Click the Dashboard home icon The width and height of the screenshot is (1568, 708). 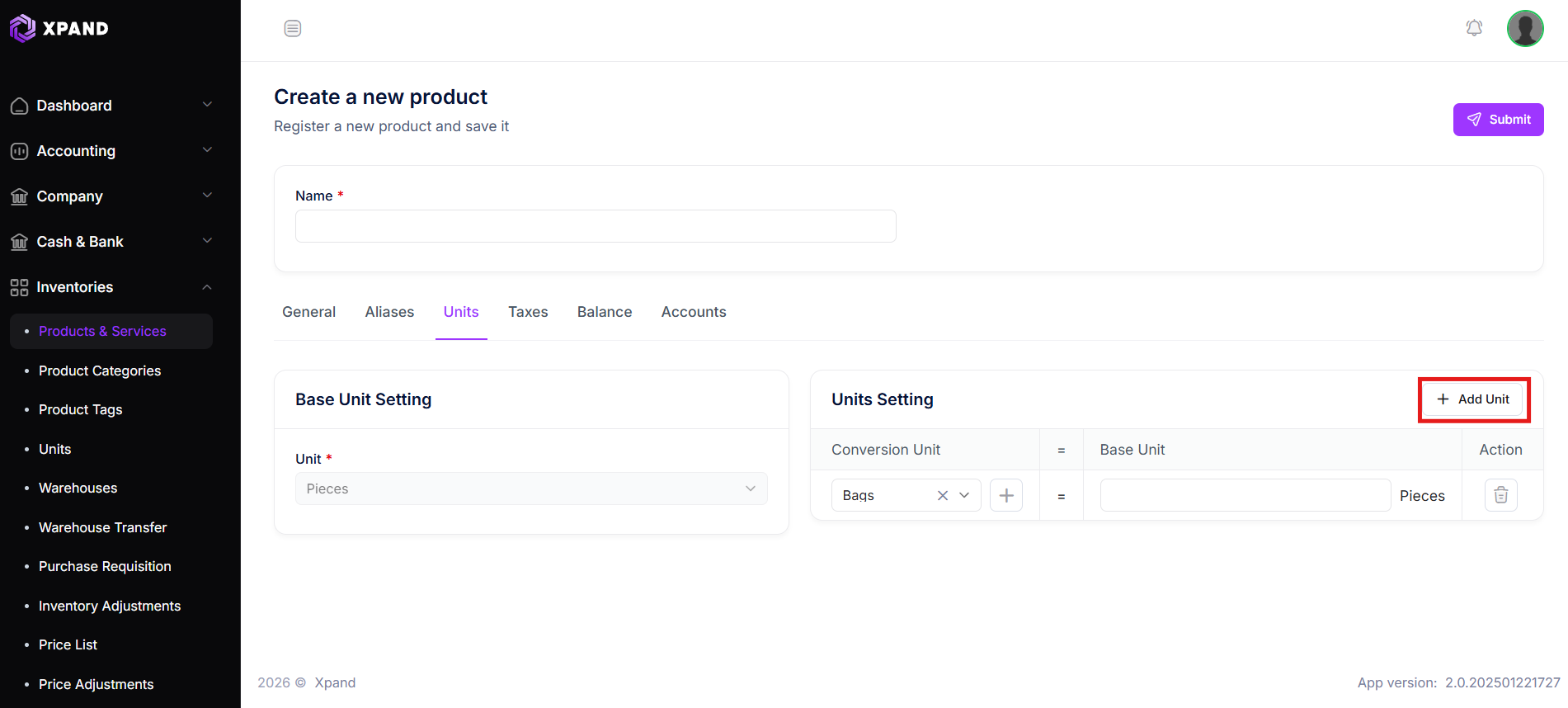[19, 106]
